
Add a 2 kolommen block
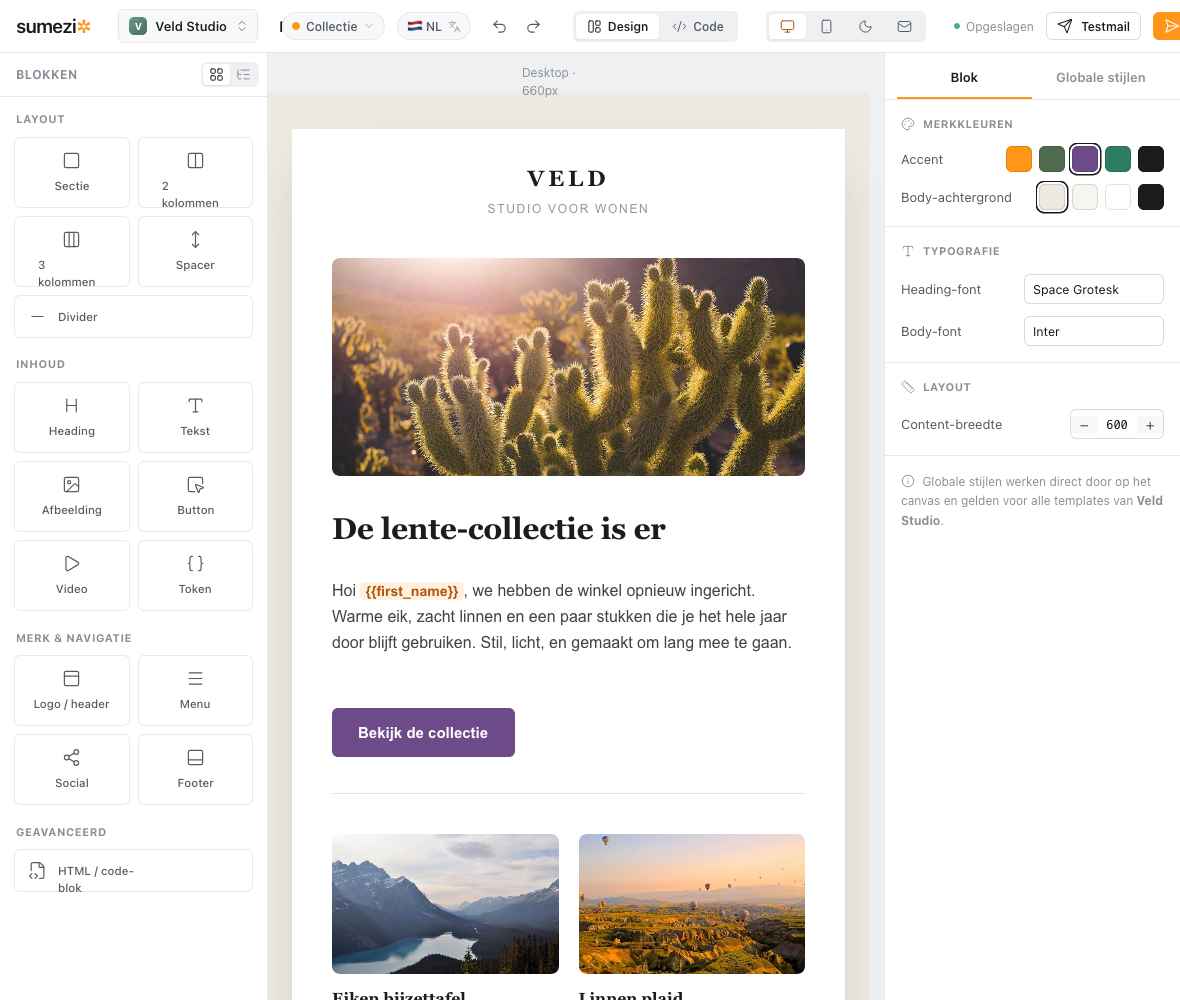(x=195, y=172)
